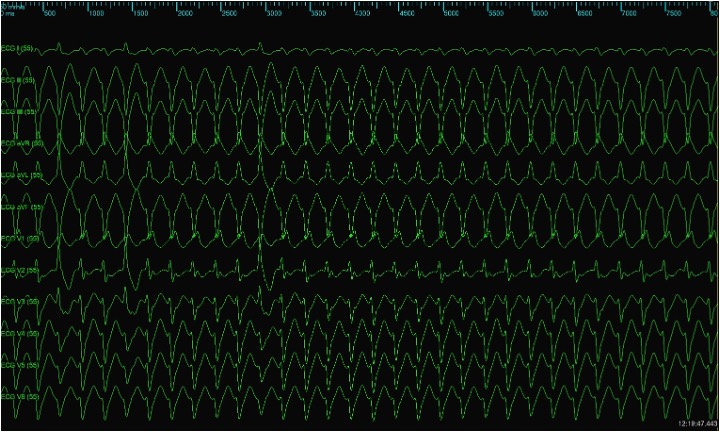Click the 7000 ms mark on time ruler

[x=629, y=13]
